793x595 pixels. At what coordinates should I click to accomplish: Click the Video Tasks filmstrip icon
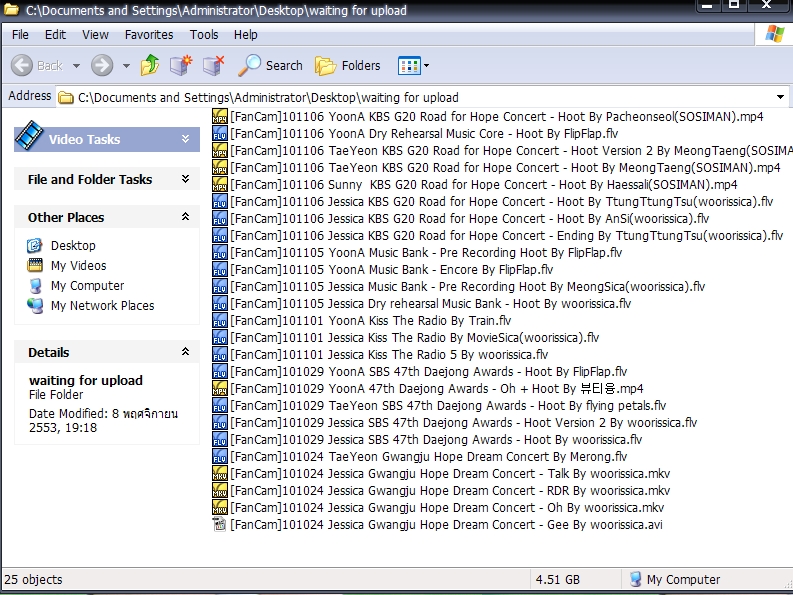pyautogui.click(x=29, y=136)
